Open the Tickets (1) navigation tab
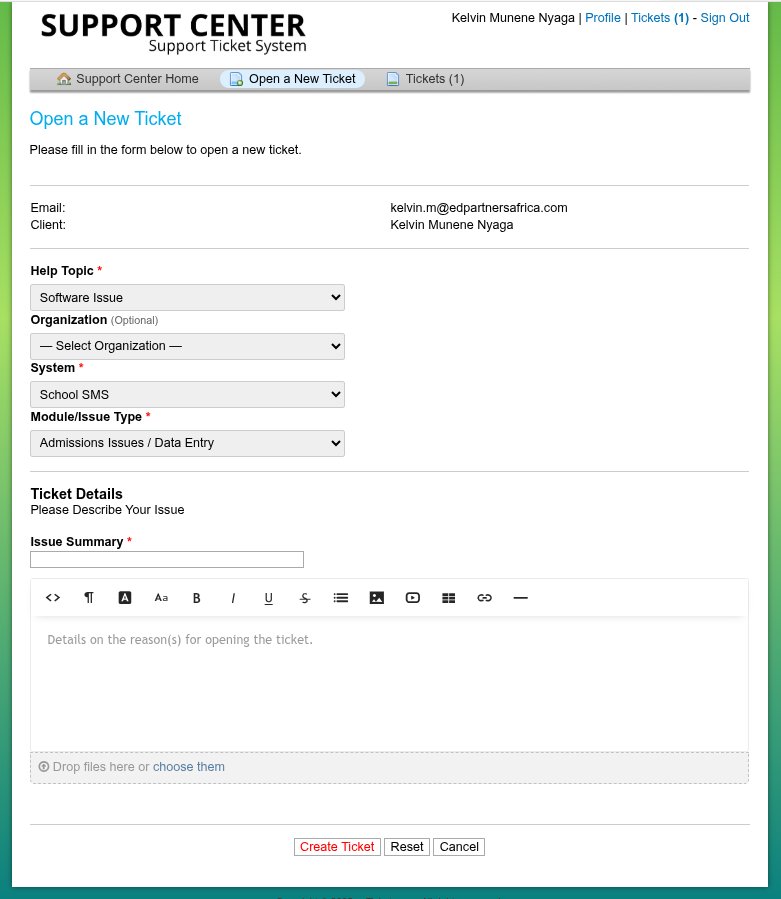The width and height of the screenshot is (781, 899). (x=425, y=79)
